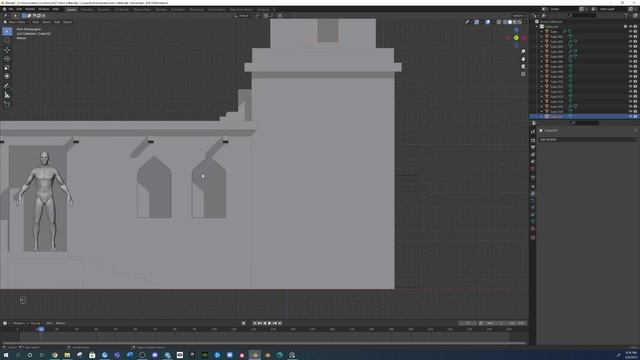
Task: Switch to the Geometry Nodes workspace tab
Action: (241, 9)
